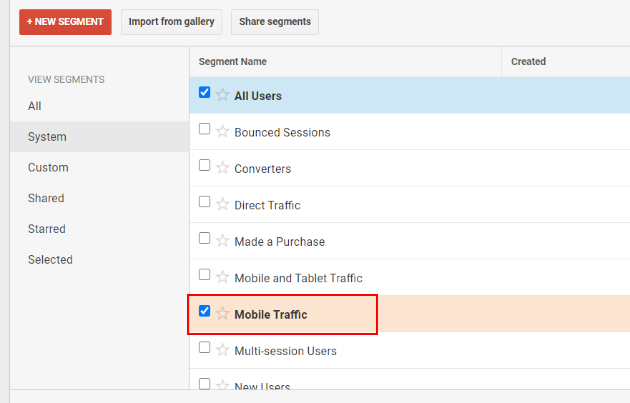This screenshot has width=630, height=403.
Task: Tick the Direct Traffic checkbox
Action: click(x=205, y=202)
